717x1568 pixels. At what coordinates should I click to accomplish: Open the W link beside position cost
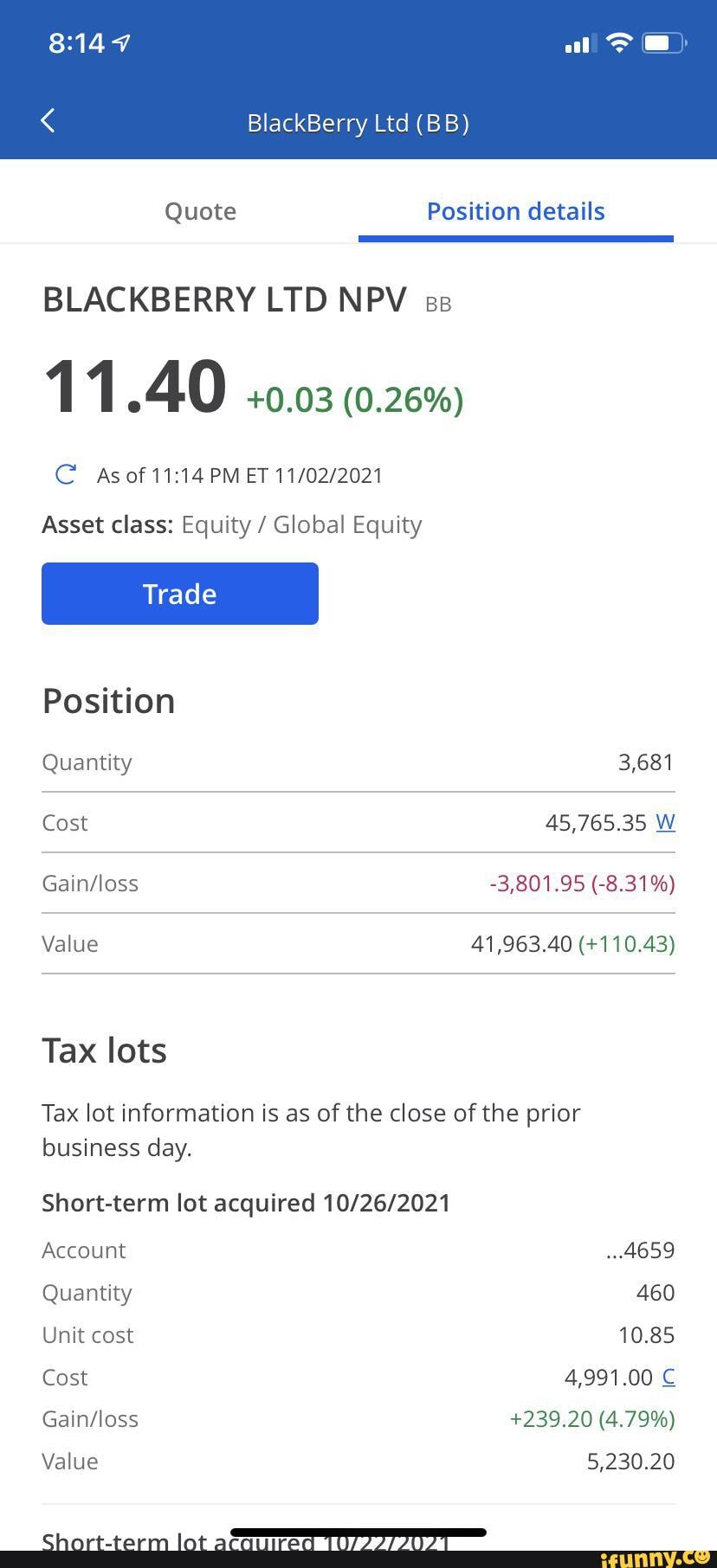pyautogui.click(x=665, y=822)
